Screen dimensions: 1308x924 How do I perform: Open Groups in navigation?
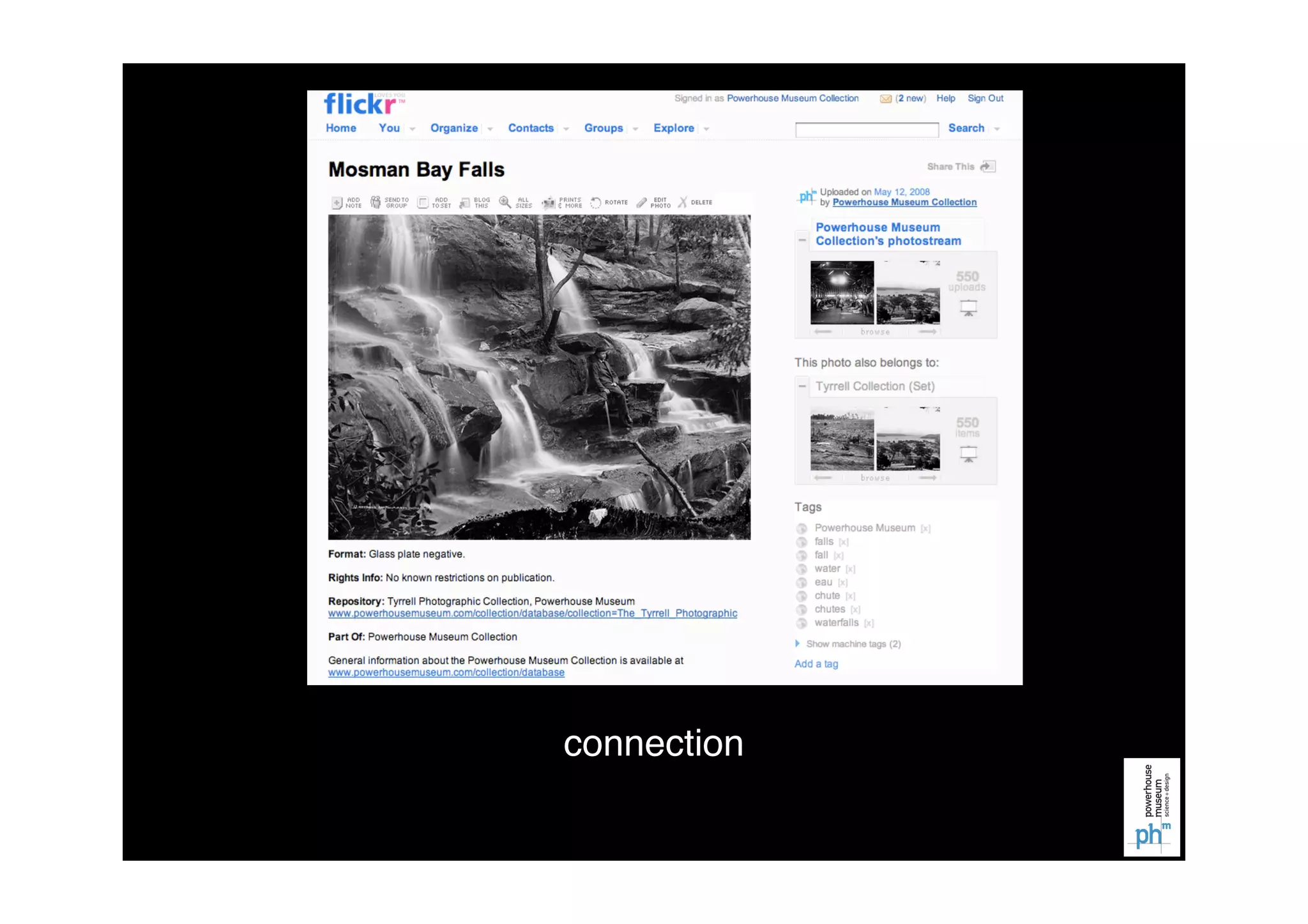(604, 128)
